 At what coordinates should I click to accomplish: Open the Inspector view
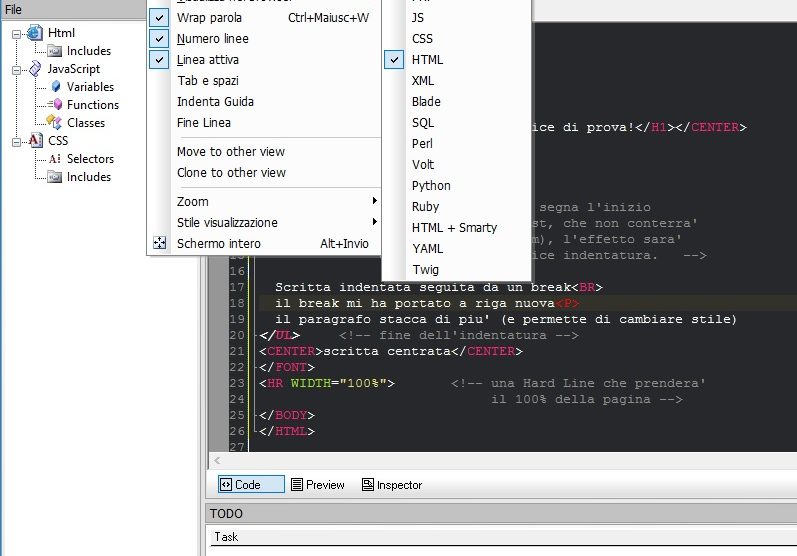(x=391, y=485)
